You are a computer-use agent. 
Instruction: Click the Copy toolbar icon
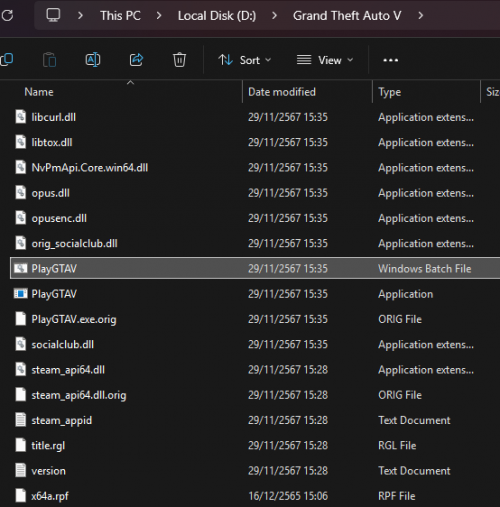point(7,60)
